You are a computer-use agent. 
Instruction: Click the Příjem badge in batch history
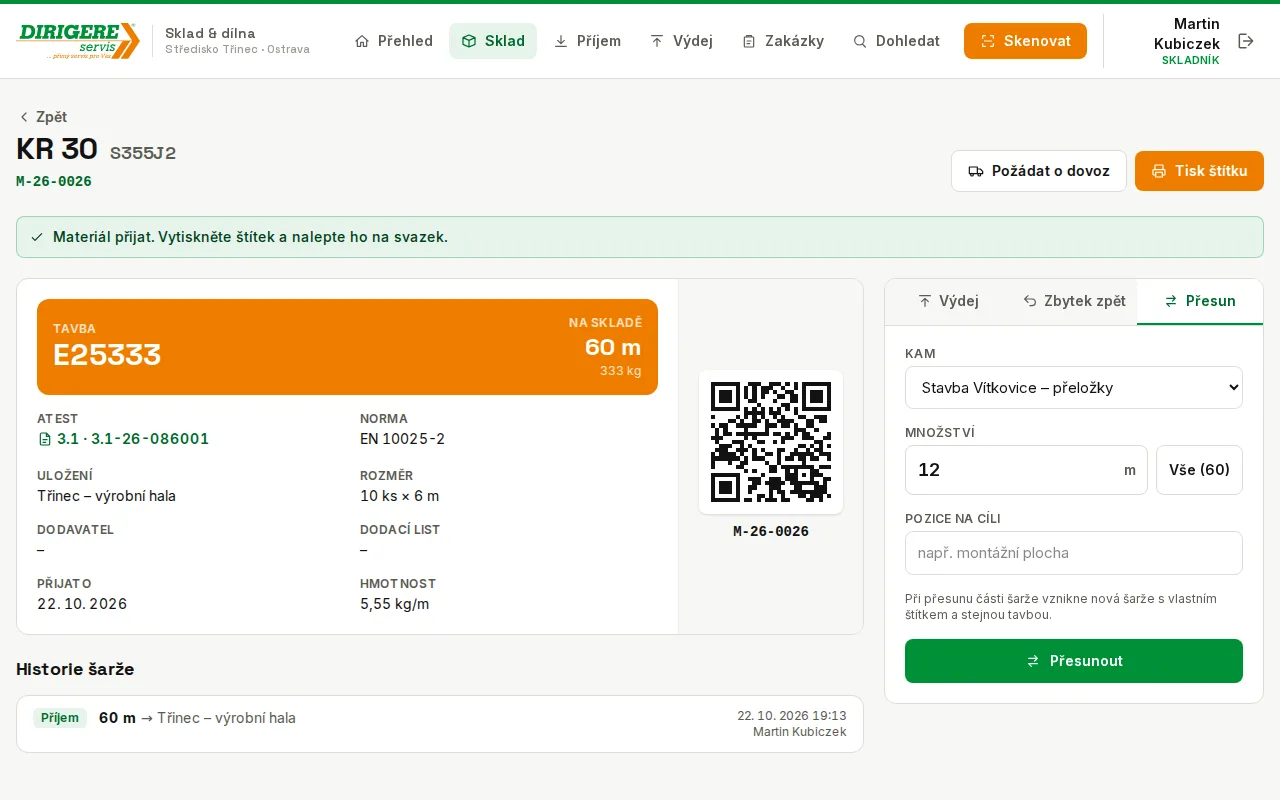coord(60,718)
